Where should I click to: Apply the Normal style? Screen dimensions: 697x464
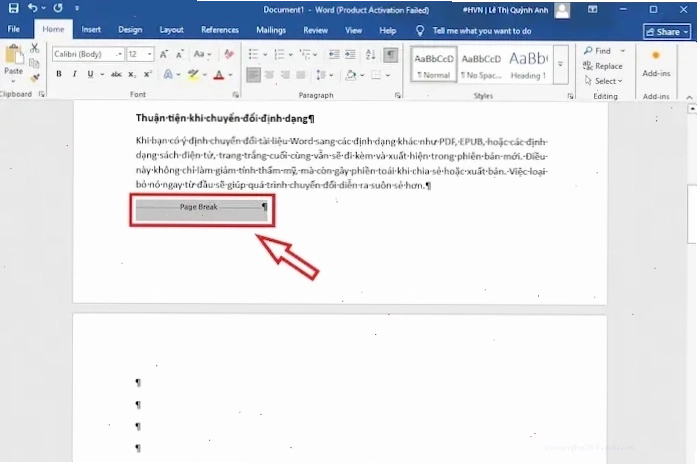pos(433,65)
